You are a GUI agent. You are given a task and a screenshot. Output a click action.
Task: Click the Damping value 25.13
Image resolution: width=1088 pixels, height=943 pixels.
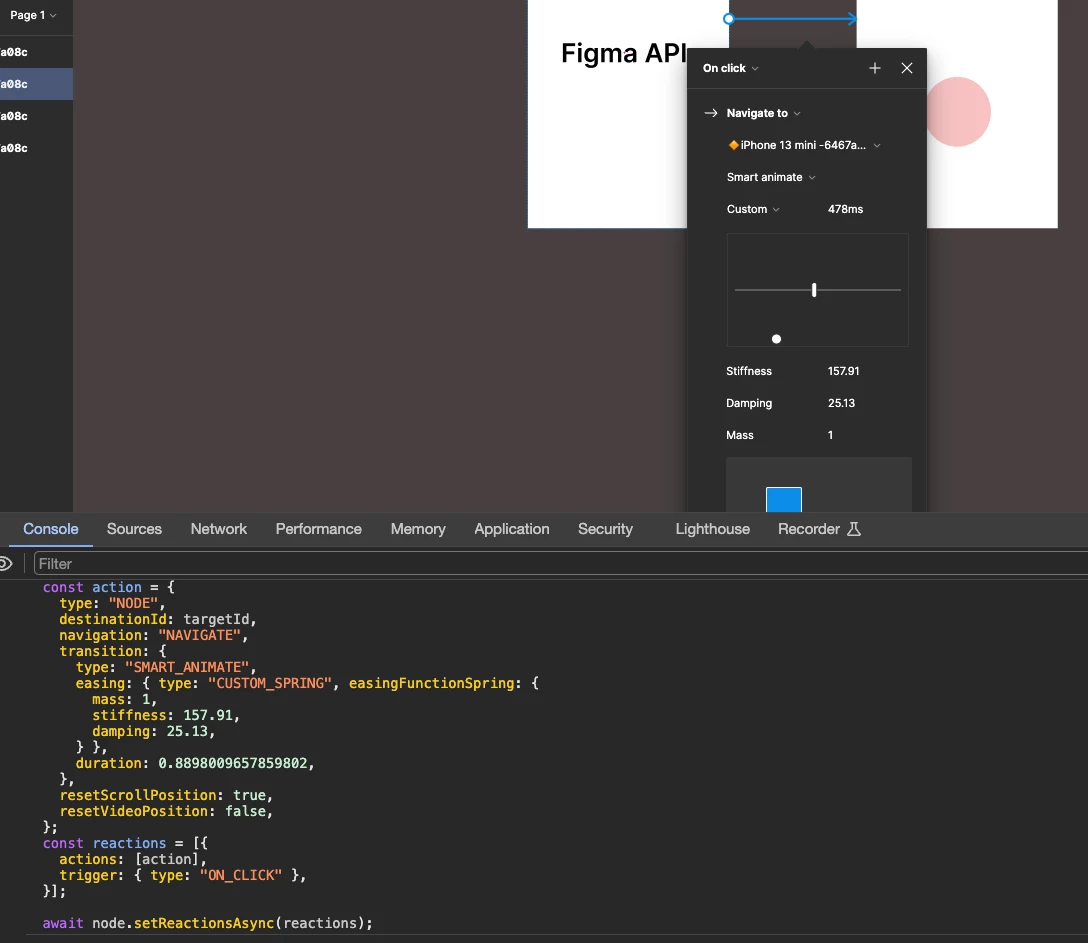841,403
